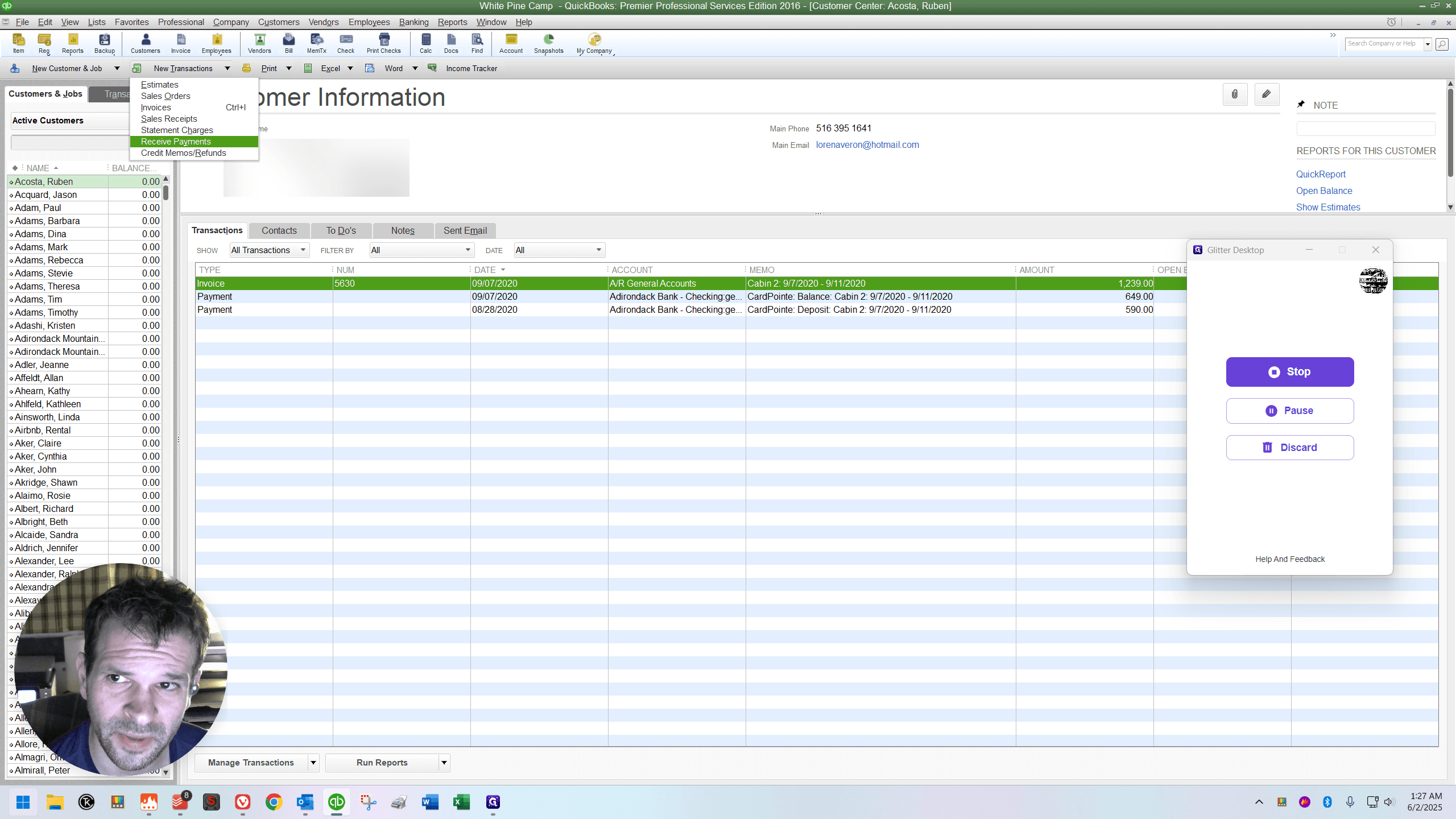Screen dimensions: 1456x819
Task: Click the edit customer pencil icon
Action: tap(1267, 94)
